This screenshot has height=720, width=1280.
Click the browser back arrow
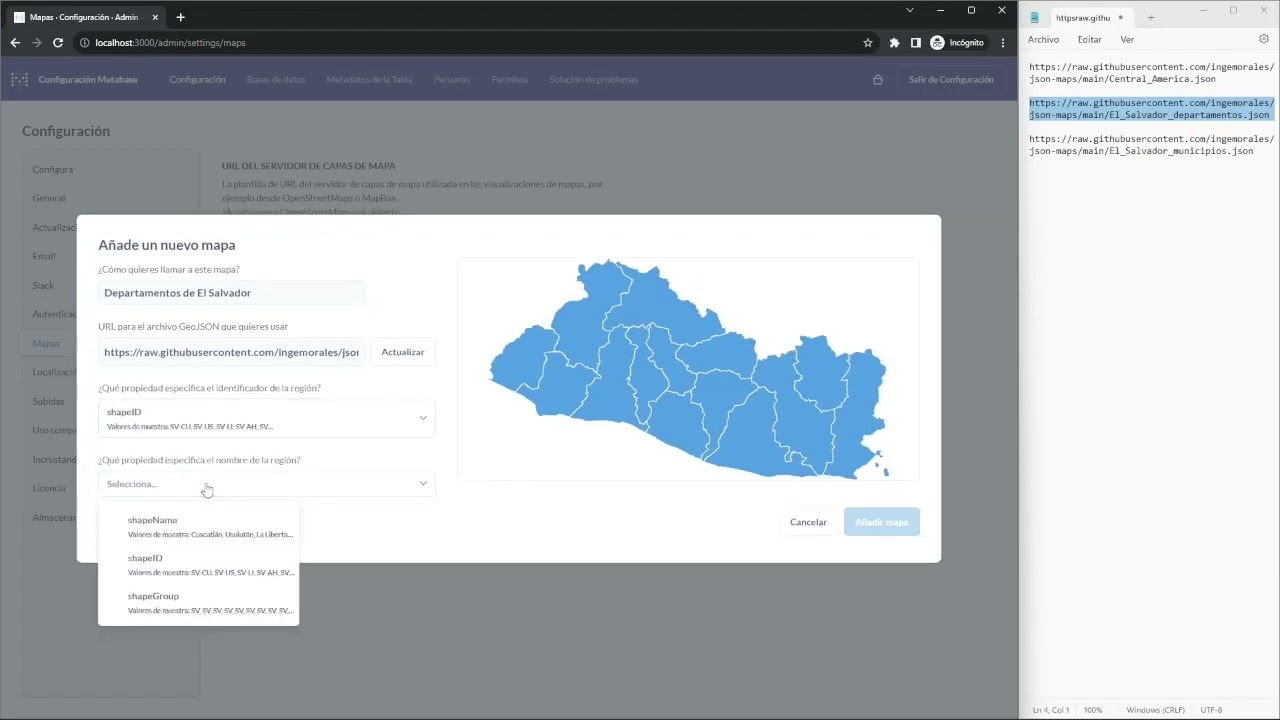15,43
